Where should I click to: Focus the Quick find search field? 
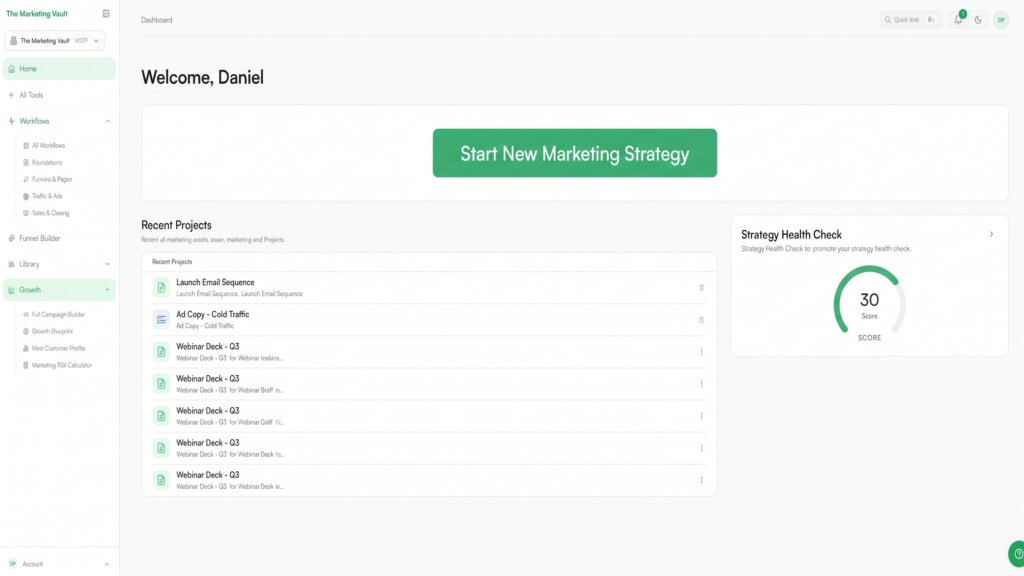tap(911, 20)
